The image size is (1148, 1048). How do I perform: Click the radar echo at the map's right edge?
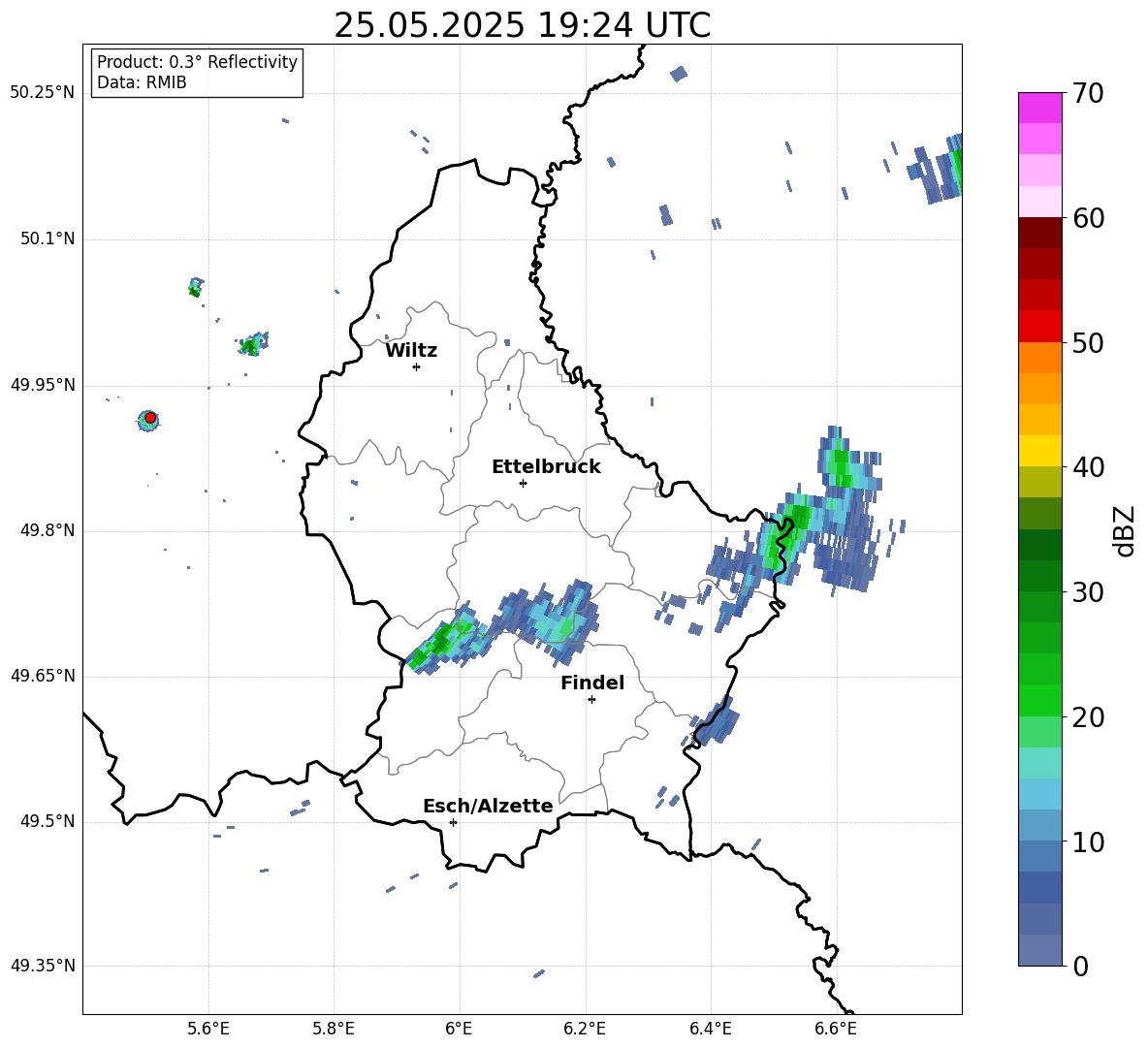point(937,169)
